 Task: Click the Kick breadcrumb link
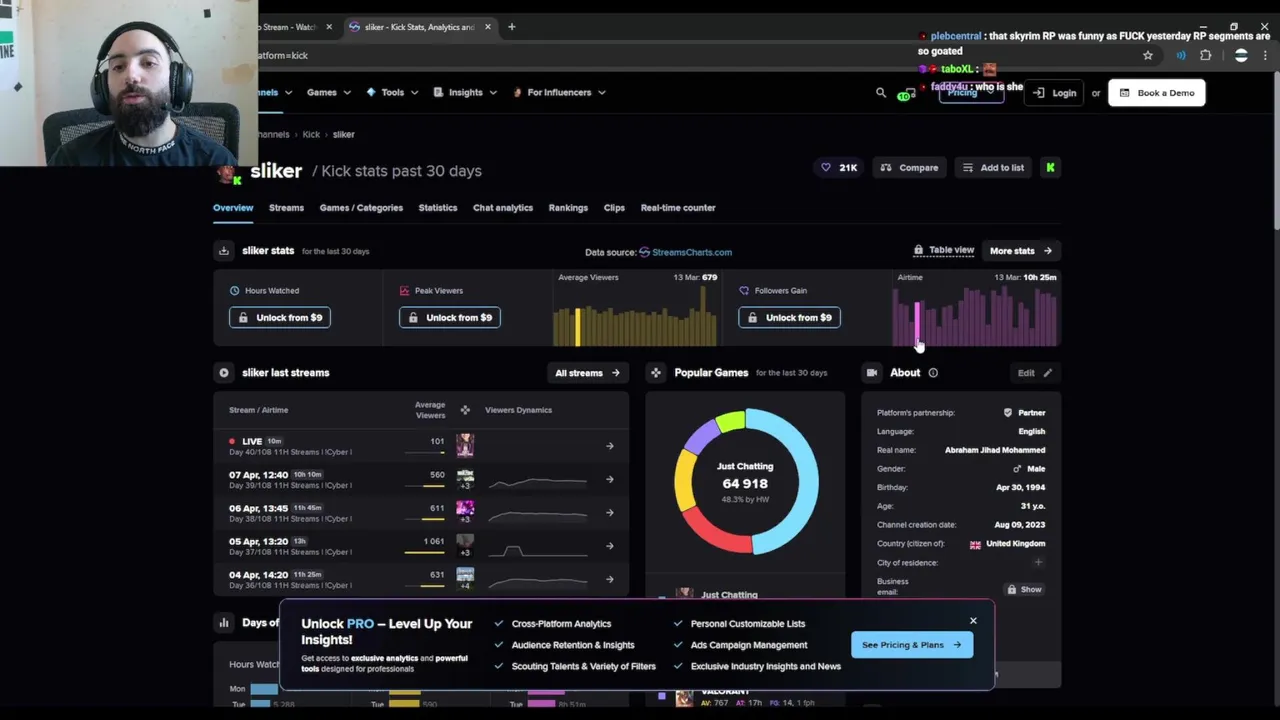(311, 134)
